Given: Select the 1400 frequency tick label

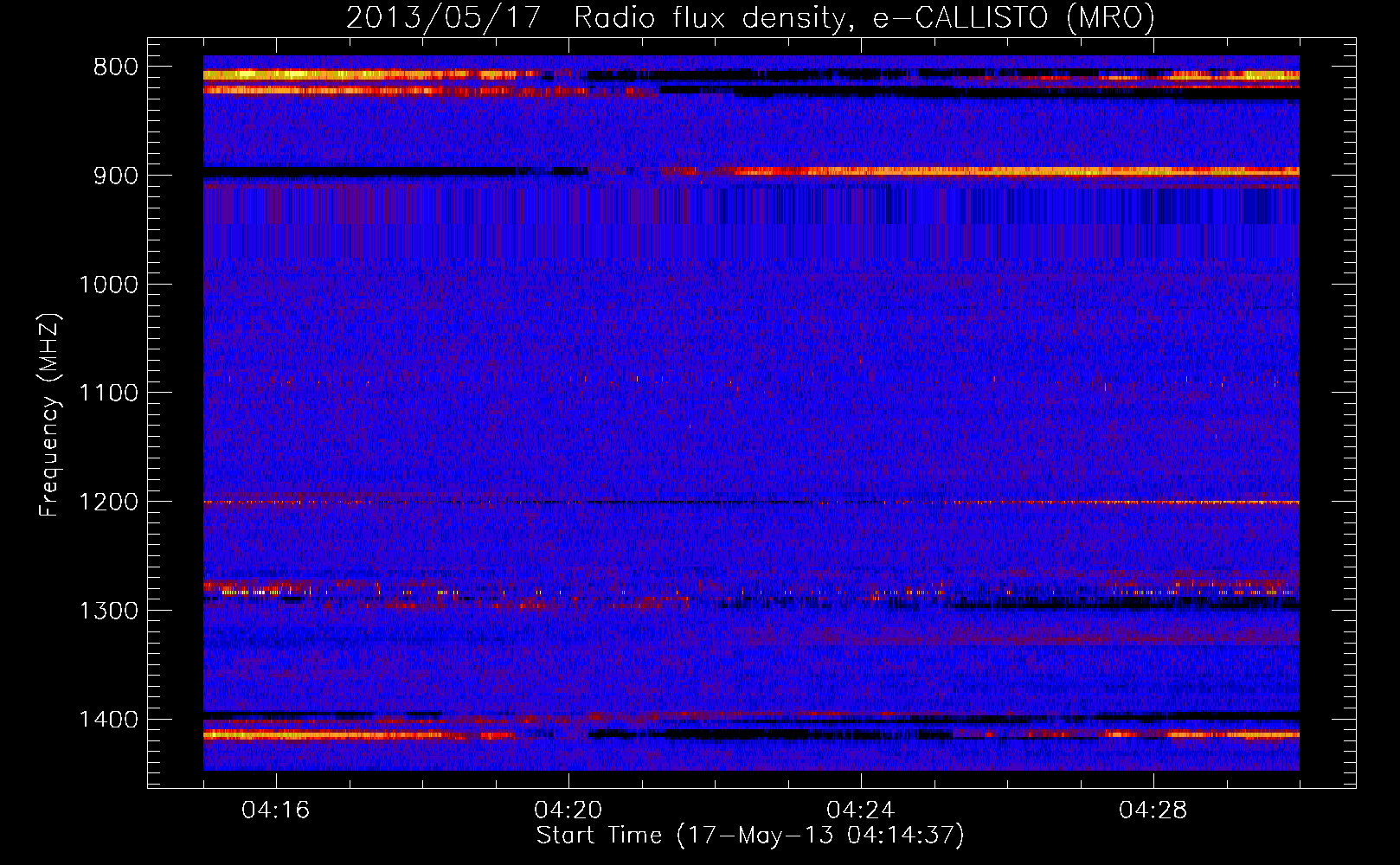Looking at the screenshot, I should coord(108,720).
